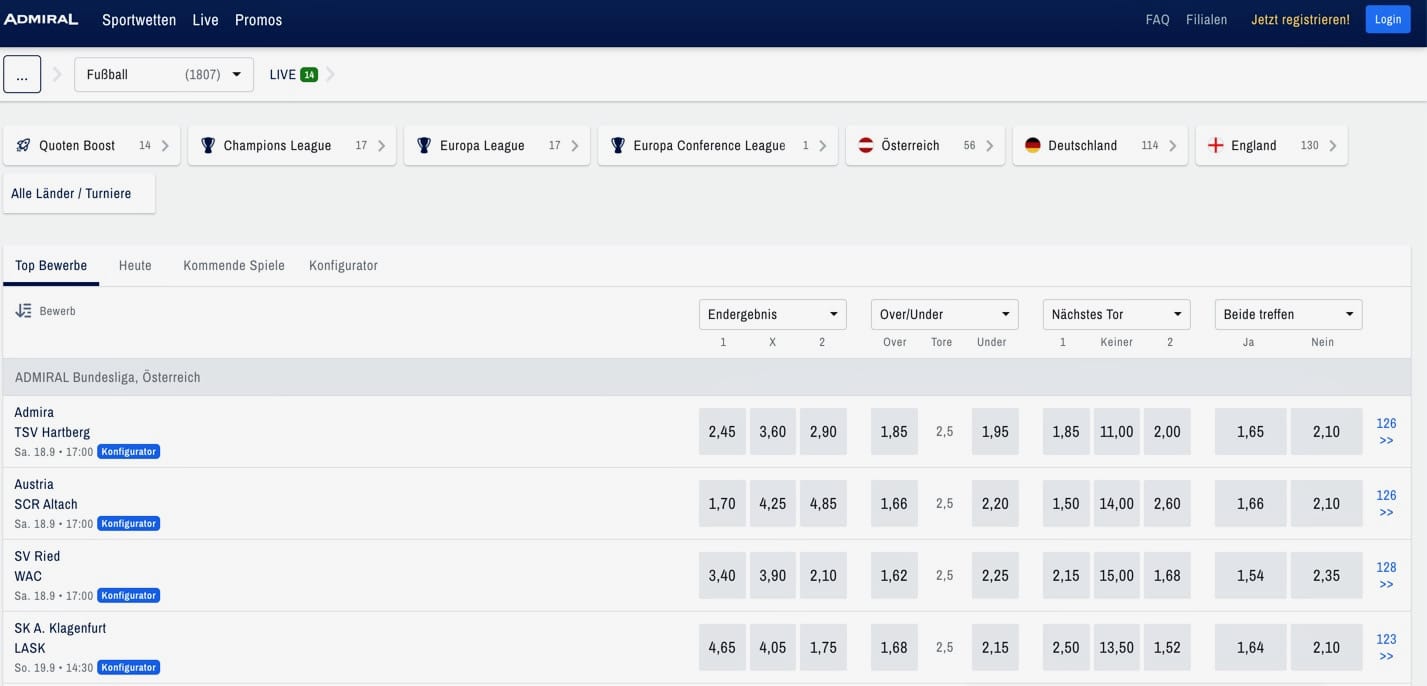Expand the Europa League chevron

[574, 145]
